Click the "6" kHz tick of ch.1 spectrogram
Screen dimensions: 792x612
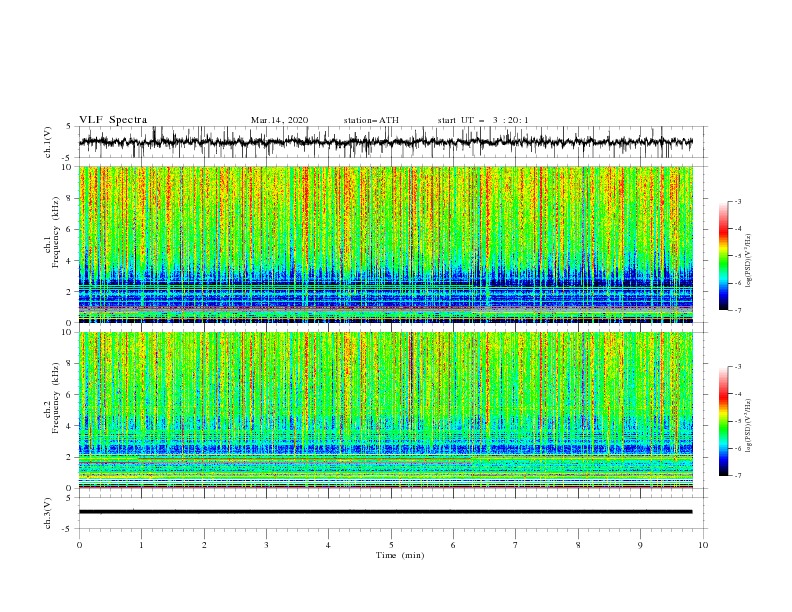pyautogui.click(x=71, y=229)
